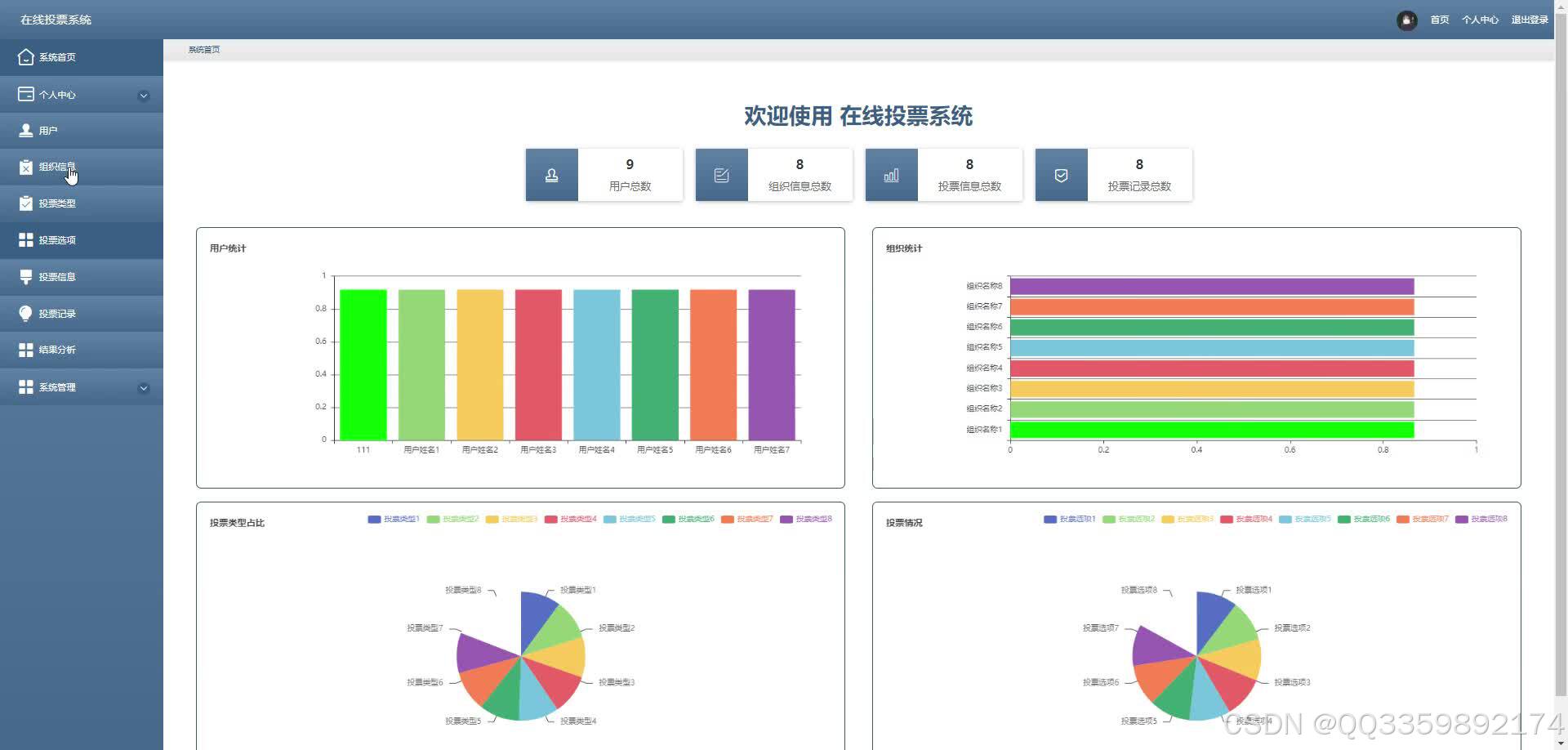Click the purple 组织名称8 horizontal bar
The width and height of the screenshot is (1568, 750).
(x=1212, y=287)
